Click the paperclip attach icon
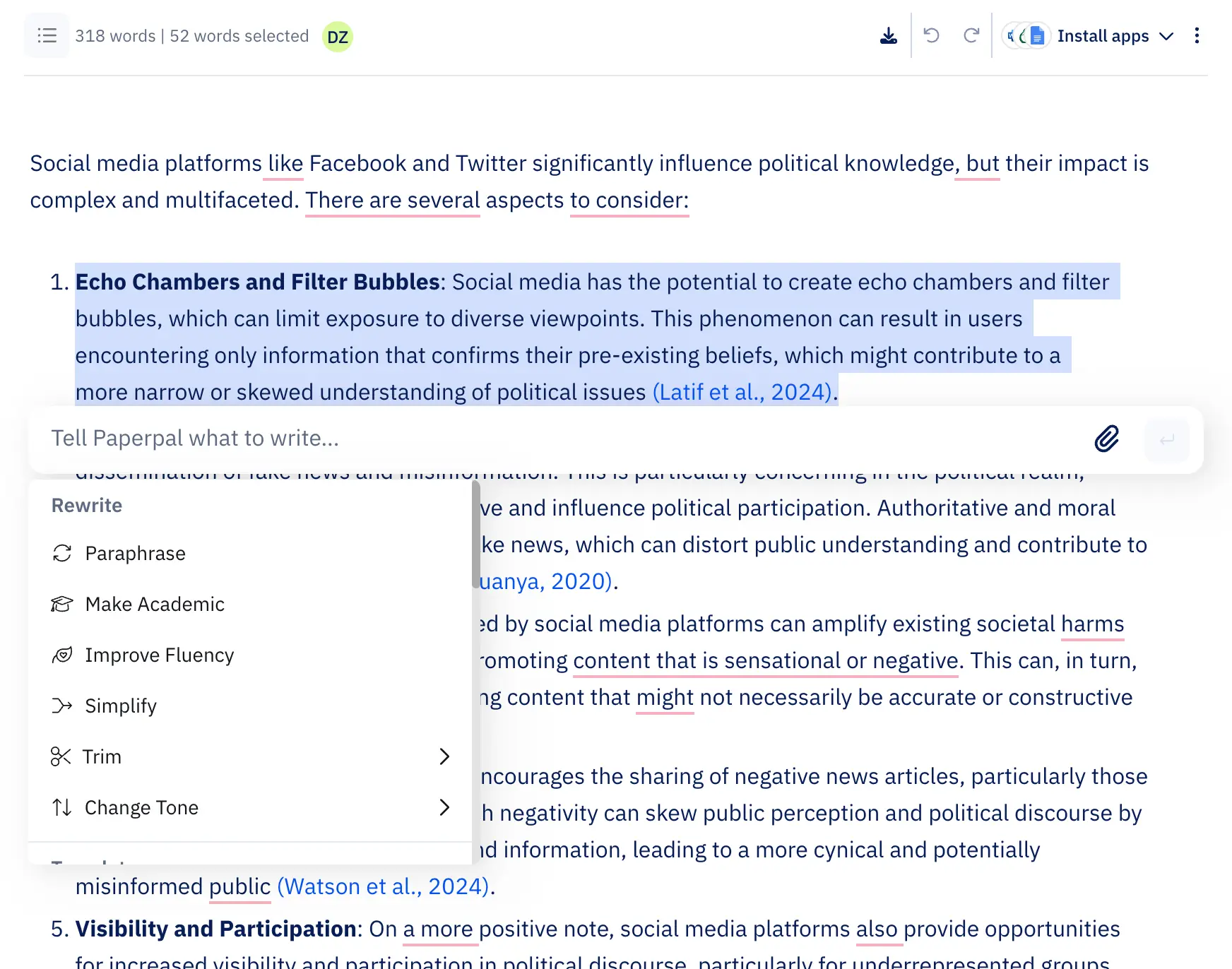 tap(1107, 439)
